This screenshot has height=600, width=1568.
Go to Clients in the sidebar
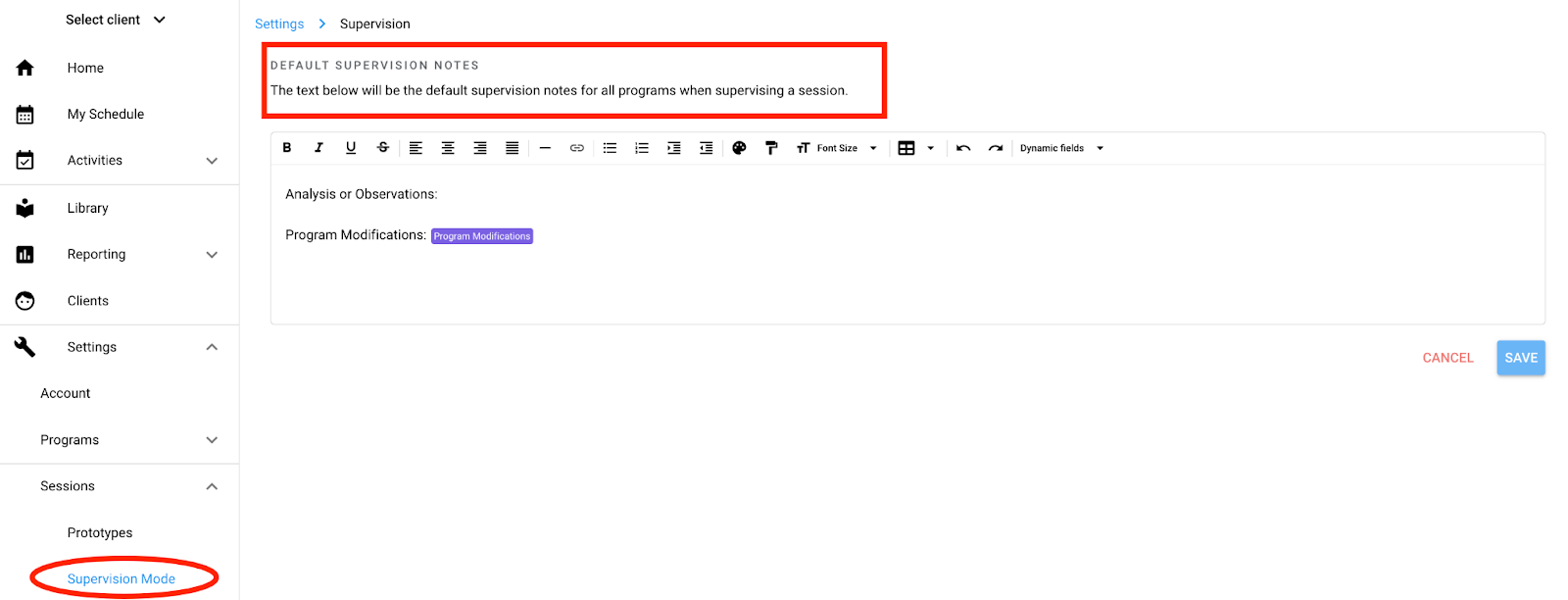coord(87,301)
